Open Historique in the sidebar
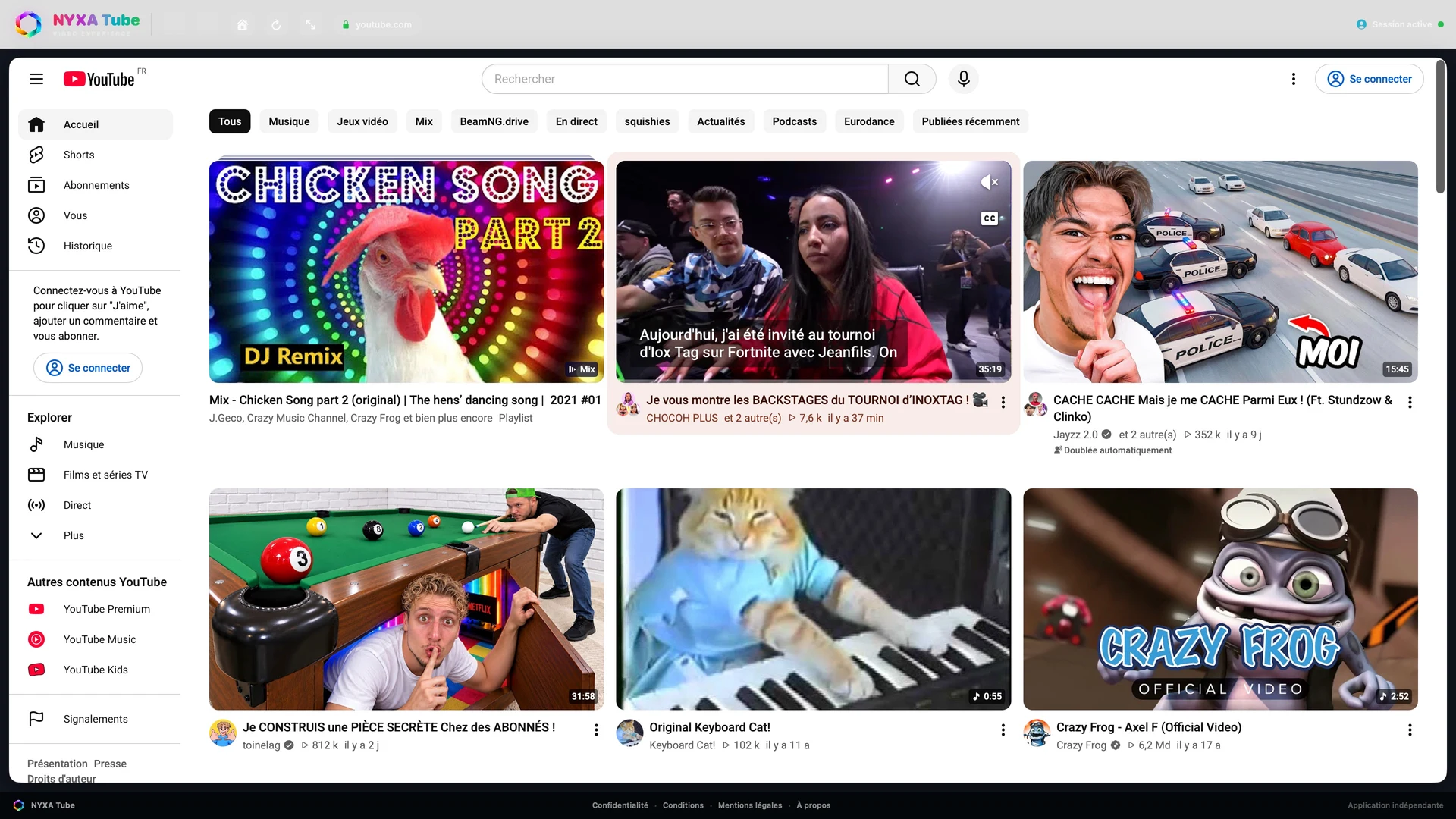The width and height of the screenshot is (1456, 819). click(96, 246)
